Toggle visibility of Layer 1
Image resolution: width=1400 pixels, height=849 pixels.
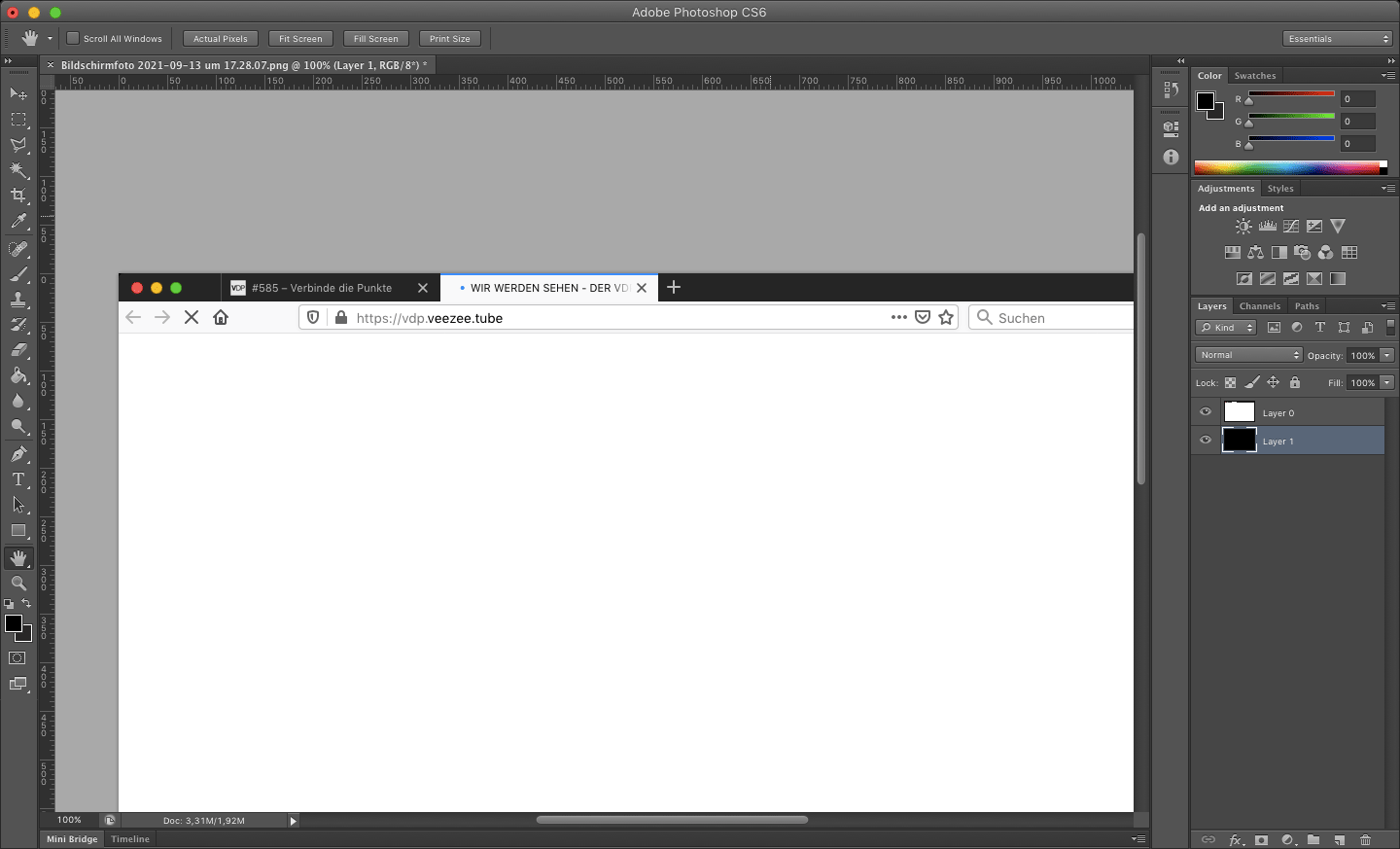tap(1206, 441)
